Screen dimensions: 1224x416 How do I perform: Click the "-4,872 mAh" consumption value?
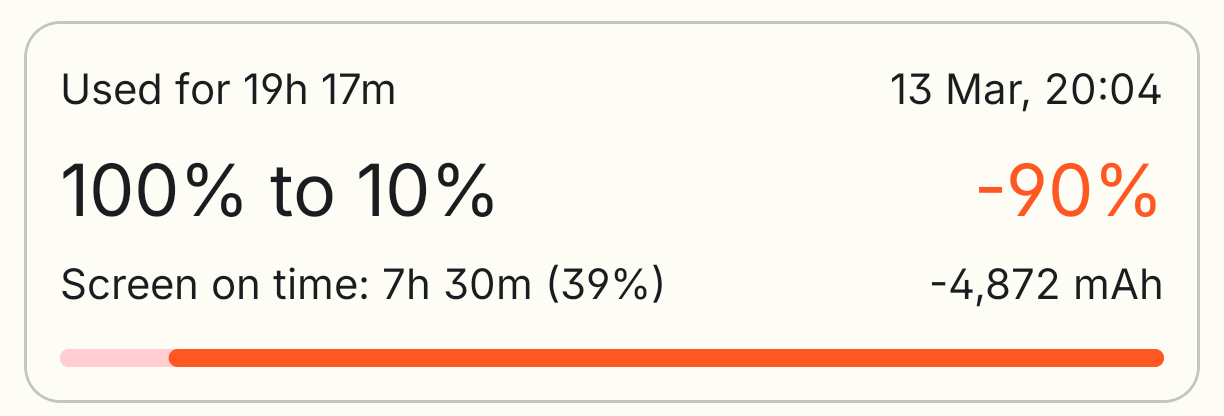(1045, 286)
